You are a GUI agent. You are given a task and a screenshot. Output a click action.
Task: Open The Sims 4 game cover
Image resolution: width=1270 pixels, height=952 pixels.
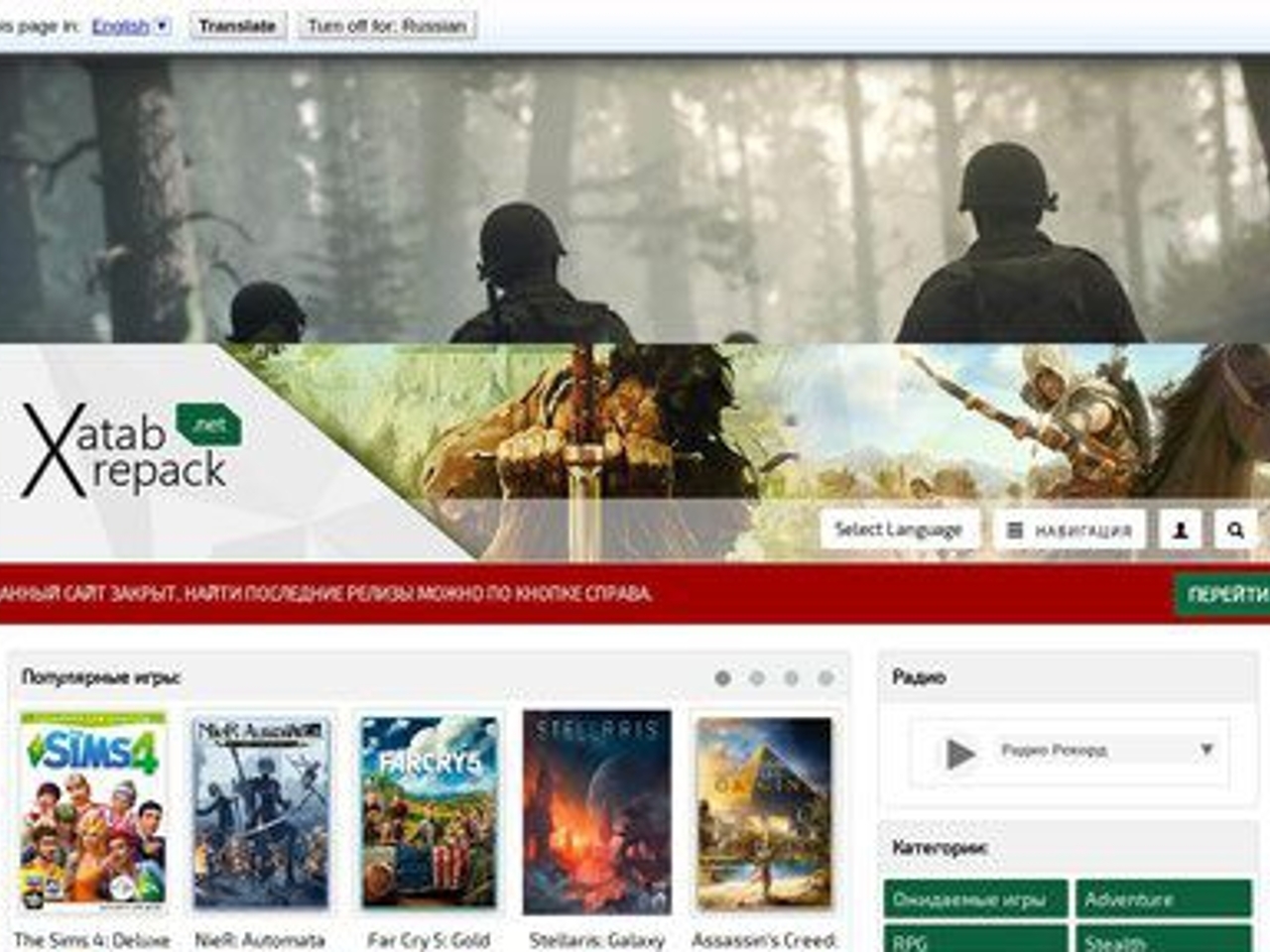pos(93,811)
